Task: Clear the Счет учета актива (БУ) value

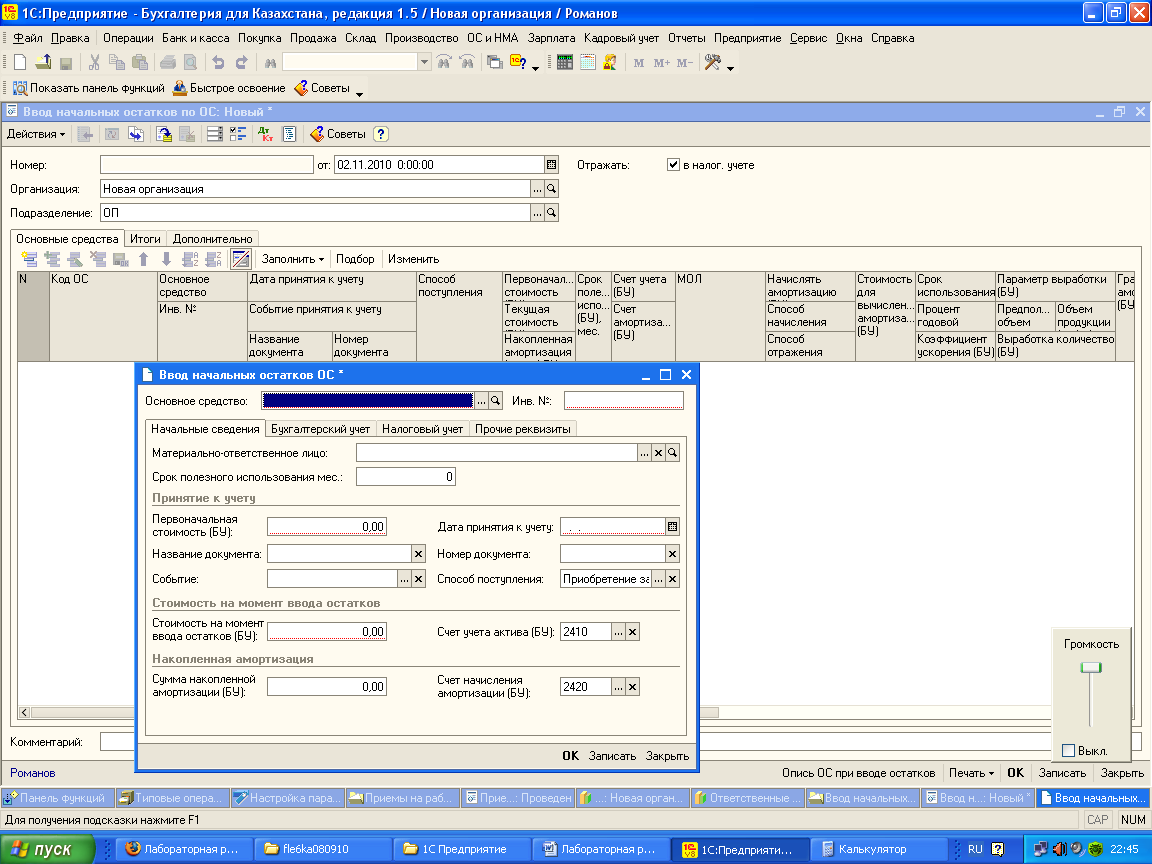Action: click(633, 632)
